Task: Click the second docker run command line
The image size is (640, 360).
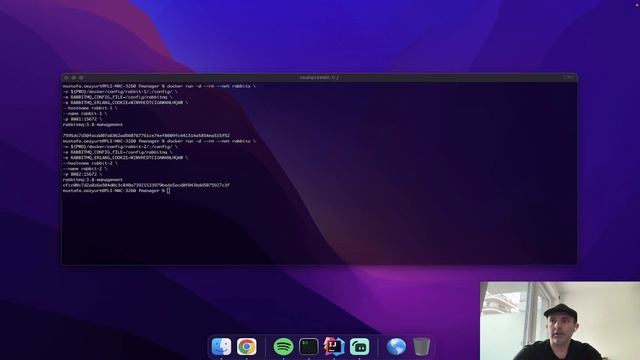Action: (x=159, y=141)
